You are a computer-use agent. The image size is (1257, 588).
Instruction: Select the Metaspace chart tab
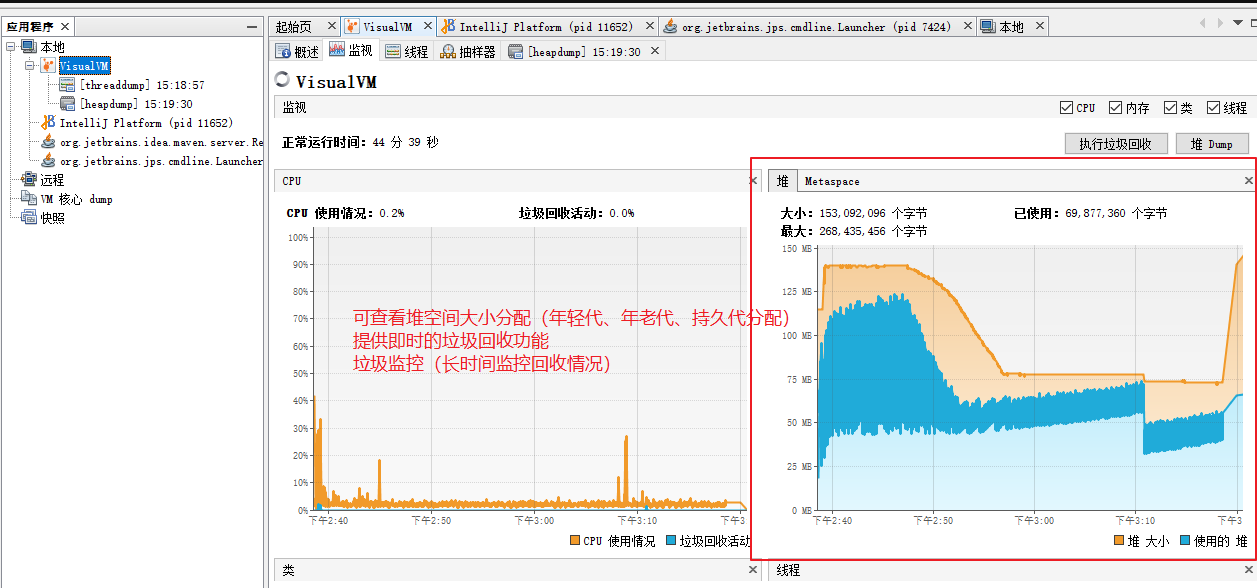pyautogui.click(x=832, y=181)
